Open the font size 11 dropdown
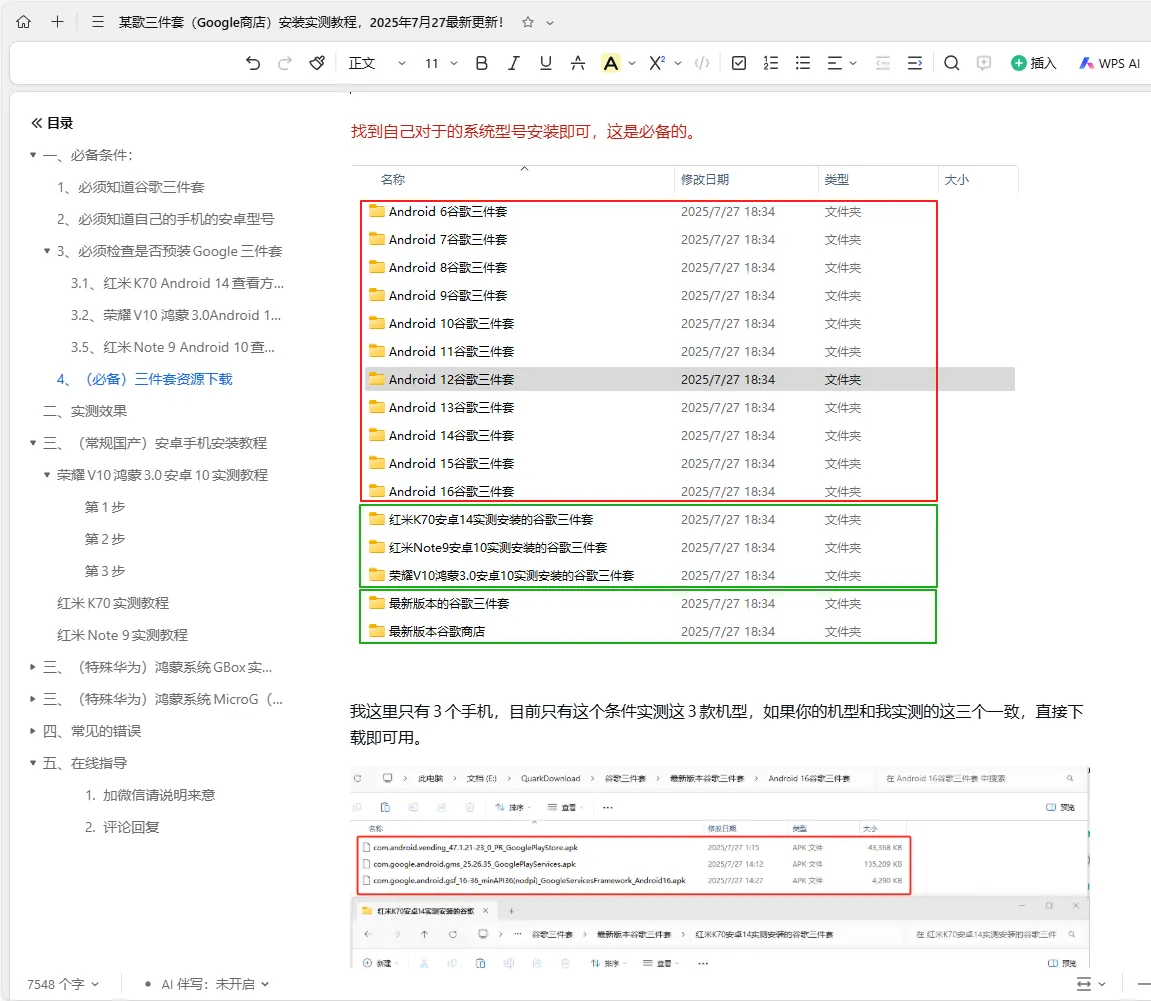Image resolution: width=1151 pixels, height=1001 pixels. click(x=440, y=63)
